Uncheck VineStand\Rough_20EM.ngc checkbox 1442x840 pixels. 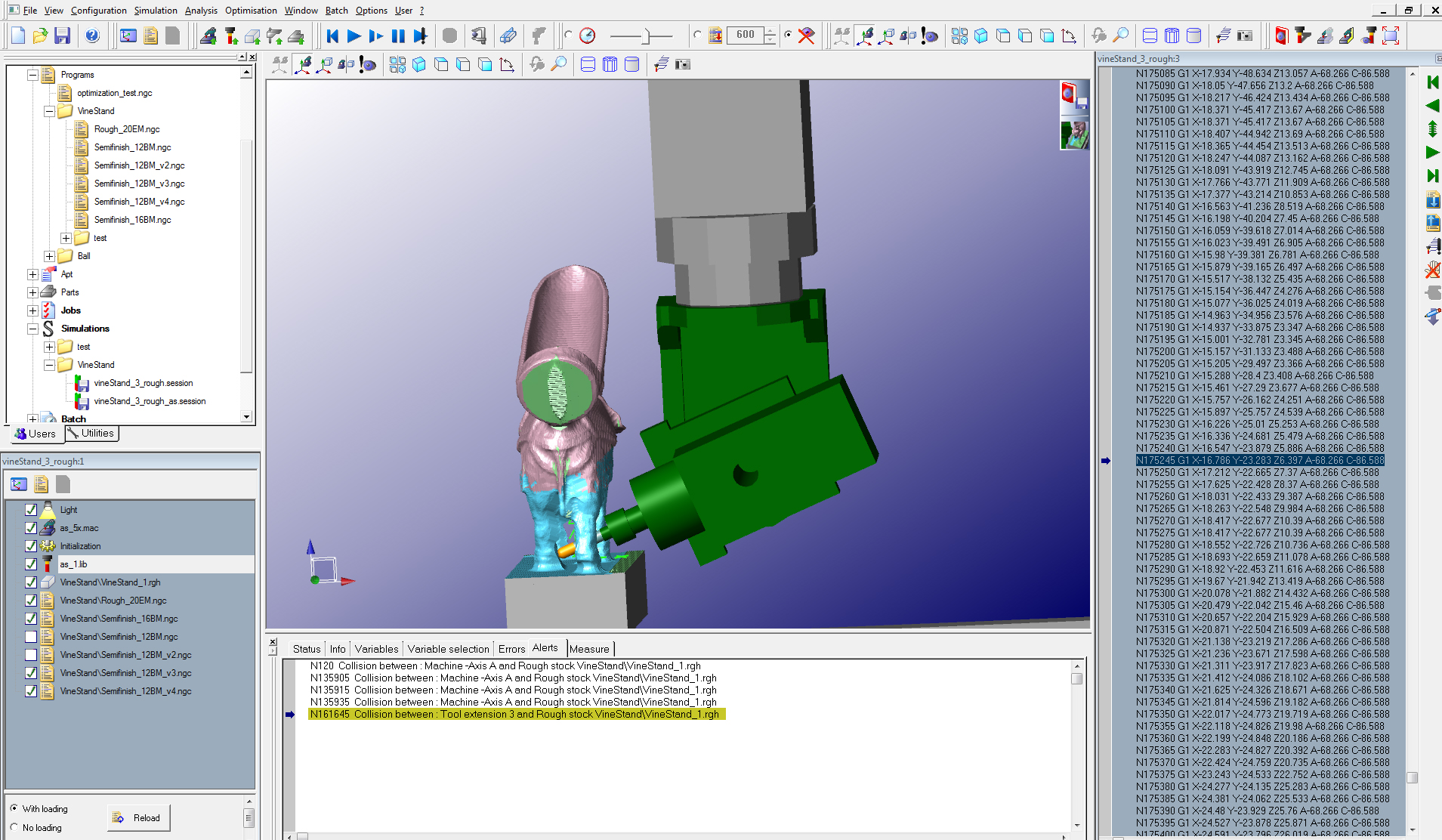point(31,601)
